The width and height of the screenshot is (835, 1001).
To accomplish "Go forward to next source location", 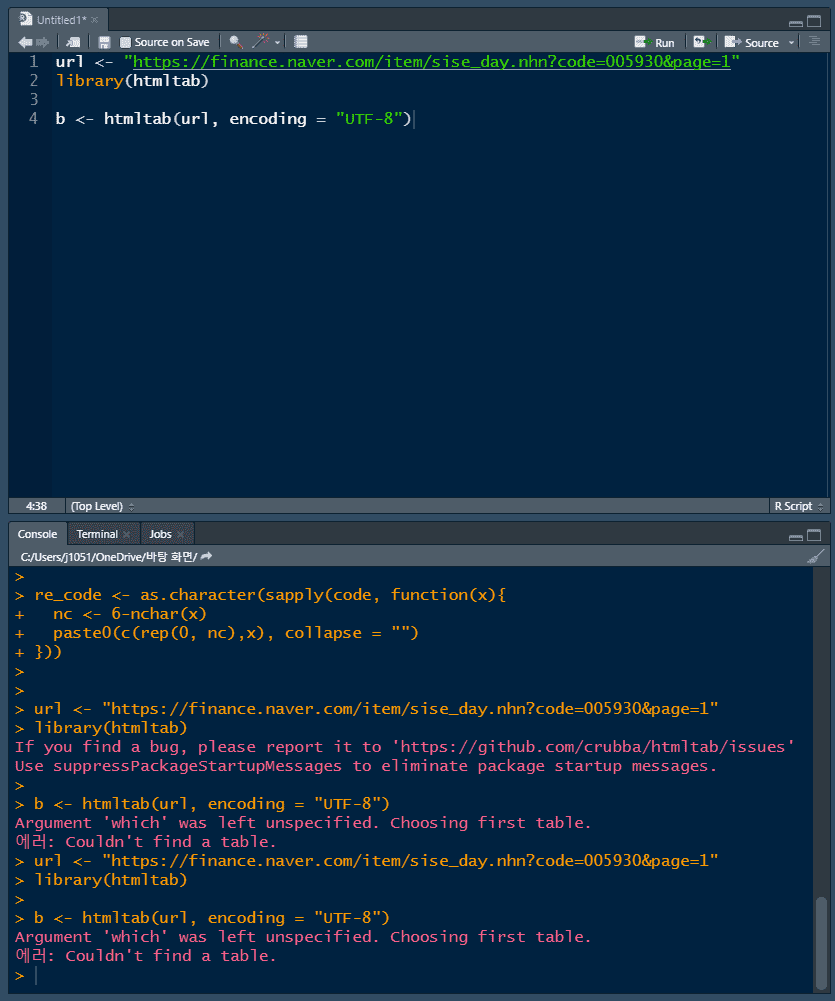I will [x=42, y=42].
